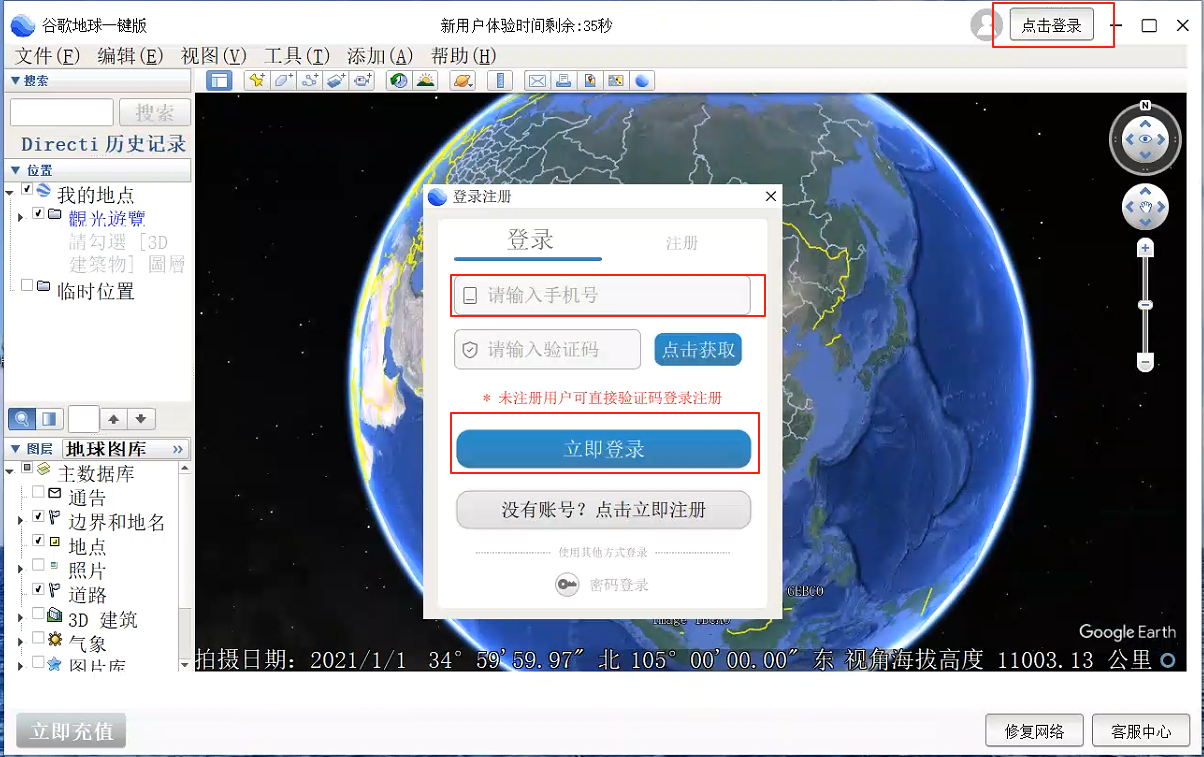
Task: Toggle the sidebar panel toolbar icon
Action: pos(219,80)
